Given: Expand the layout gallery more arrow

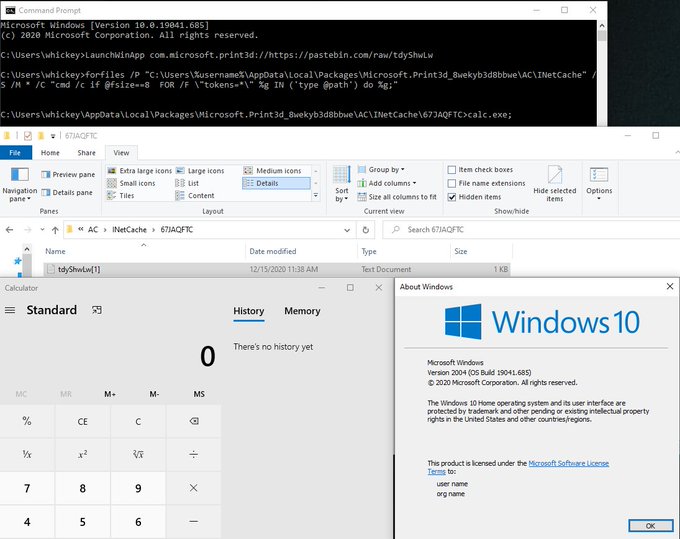Looking at the screenshot, I should (316, 196).
